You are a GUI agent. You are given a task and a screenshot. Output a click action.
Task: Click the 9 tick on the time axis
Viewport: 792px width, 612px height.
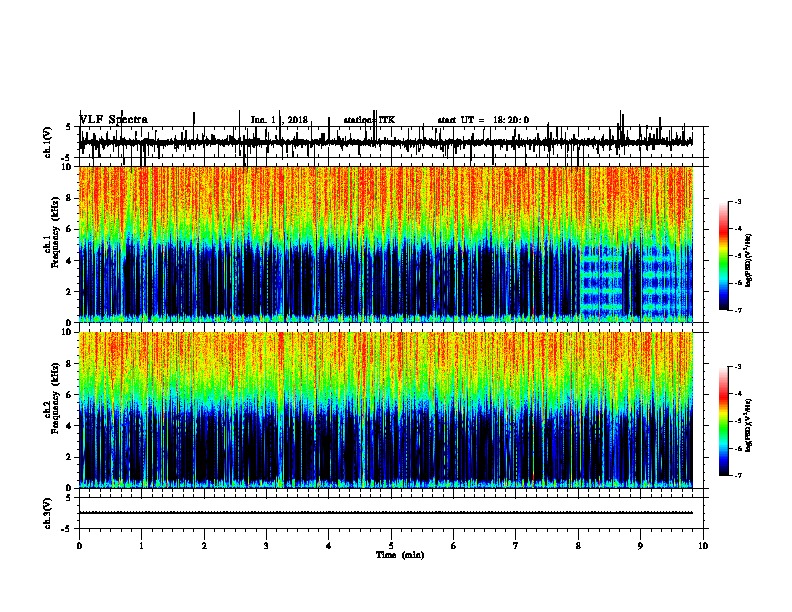click(x=640, y=546)
